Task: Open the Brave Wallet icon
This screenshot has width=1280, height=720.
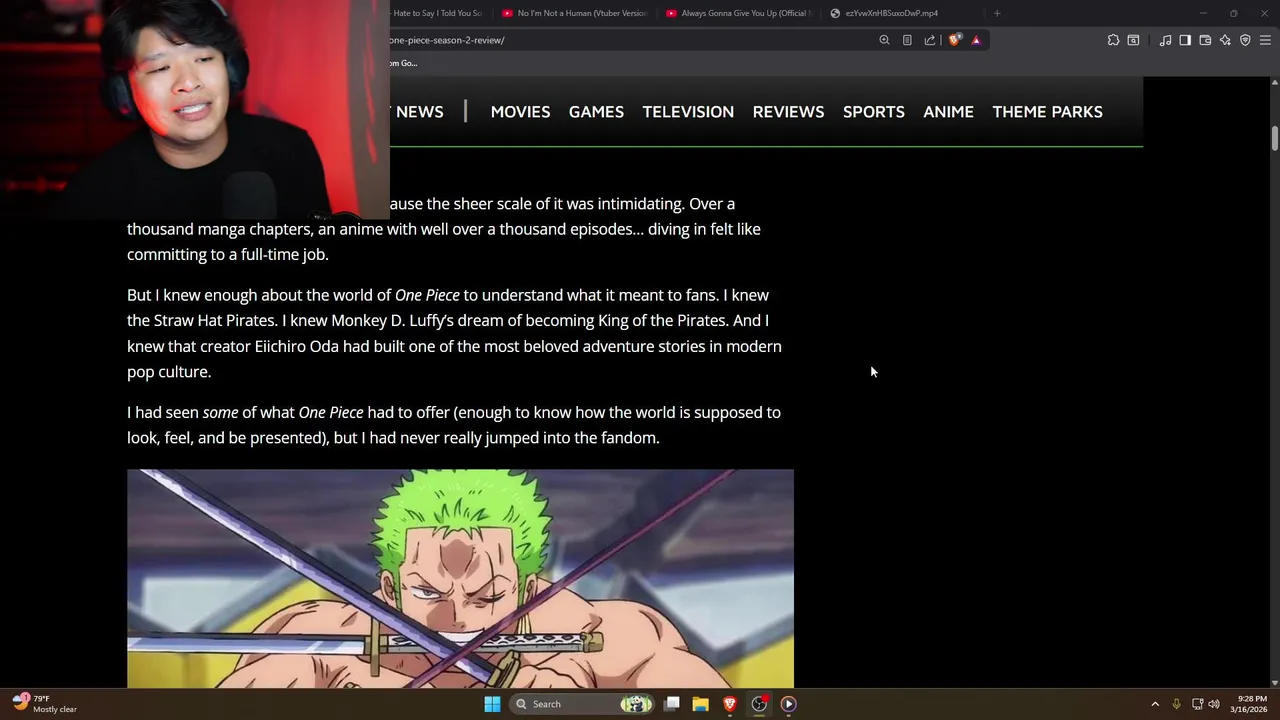Action: 1205,40
